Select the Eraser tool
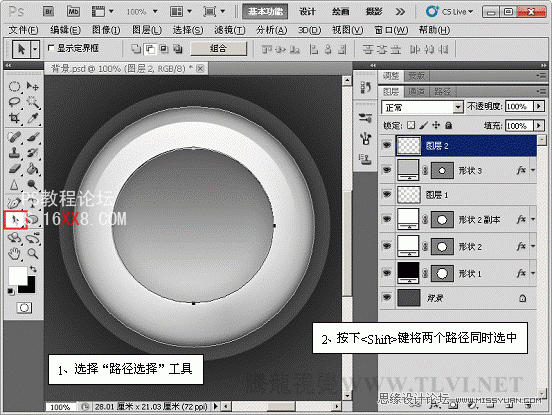Viewport: 552px width, 415px height. pyautogui.click(x=14, y=169)
